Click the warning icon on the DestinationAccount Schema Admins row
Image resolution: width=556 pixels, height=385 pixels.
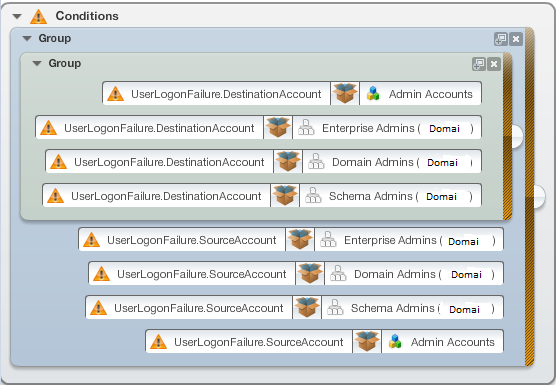coord(55,196)
